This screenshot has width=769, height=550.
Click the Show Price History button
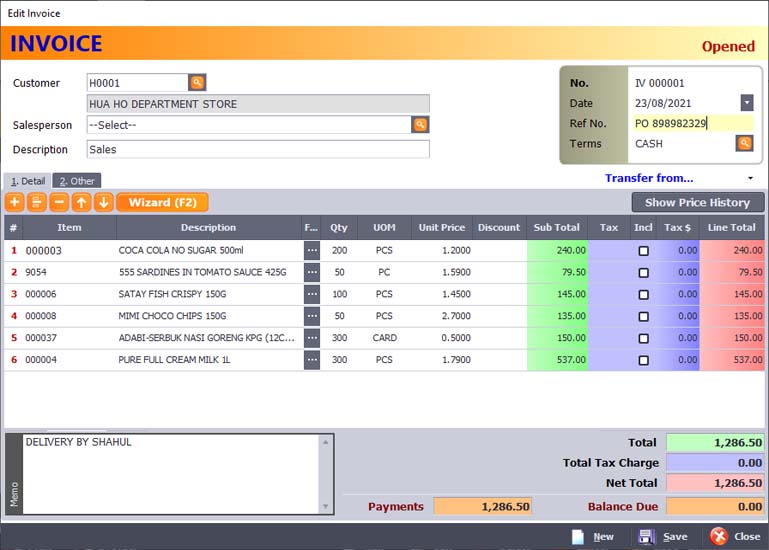click(697, 202)
